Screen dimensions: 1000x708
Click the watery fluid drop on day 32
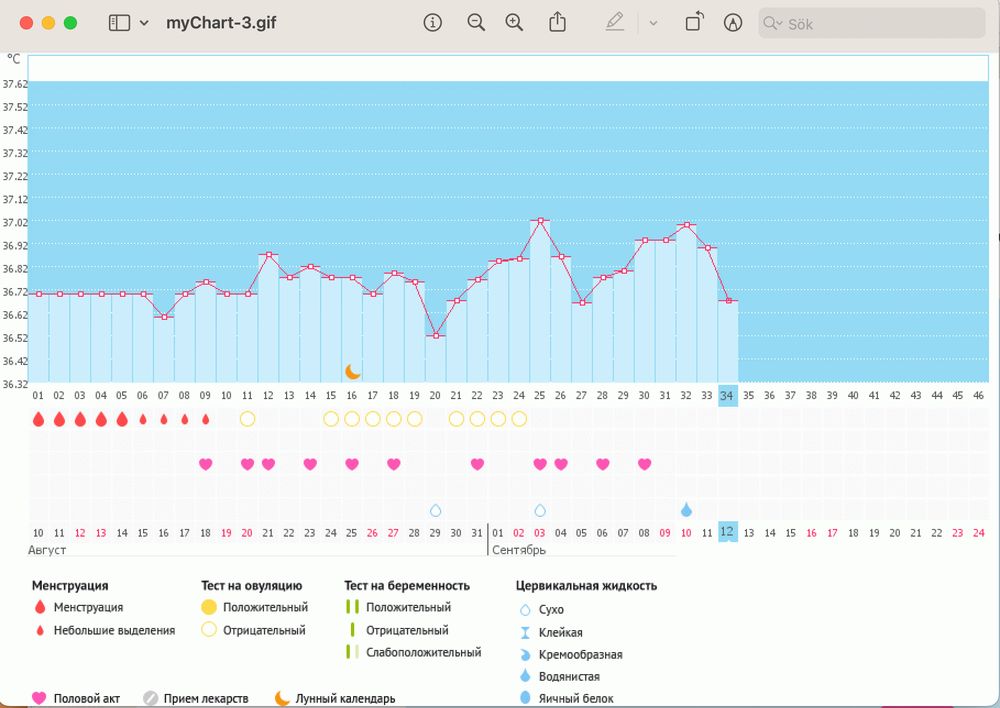pyautogui.click(x=686, y=510)
